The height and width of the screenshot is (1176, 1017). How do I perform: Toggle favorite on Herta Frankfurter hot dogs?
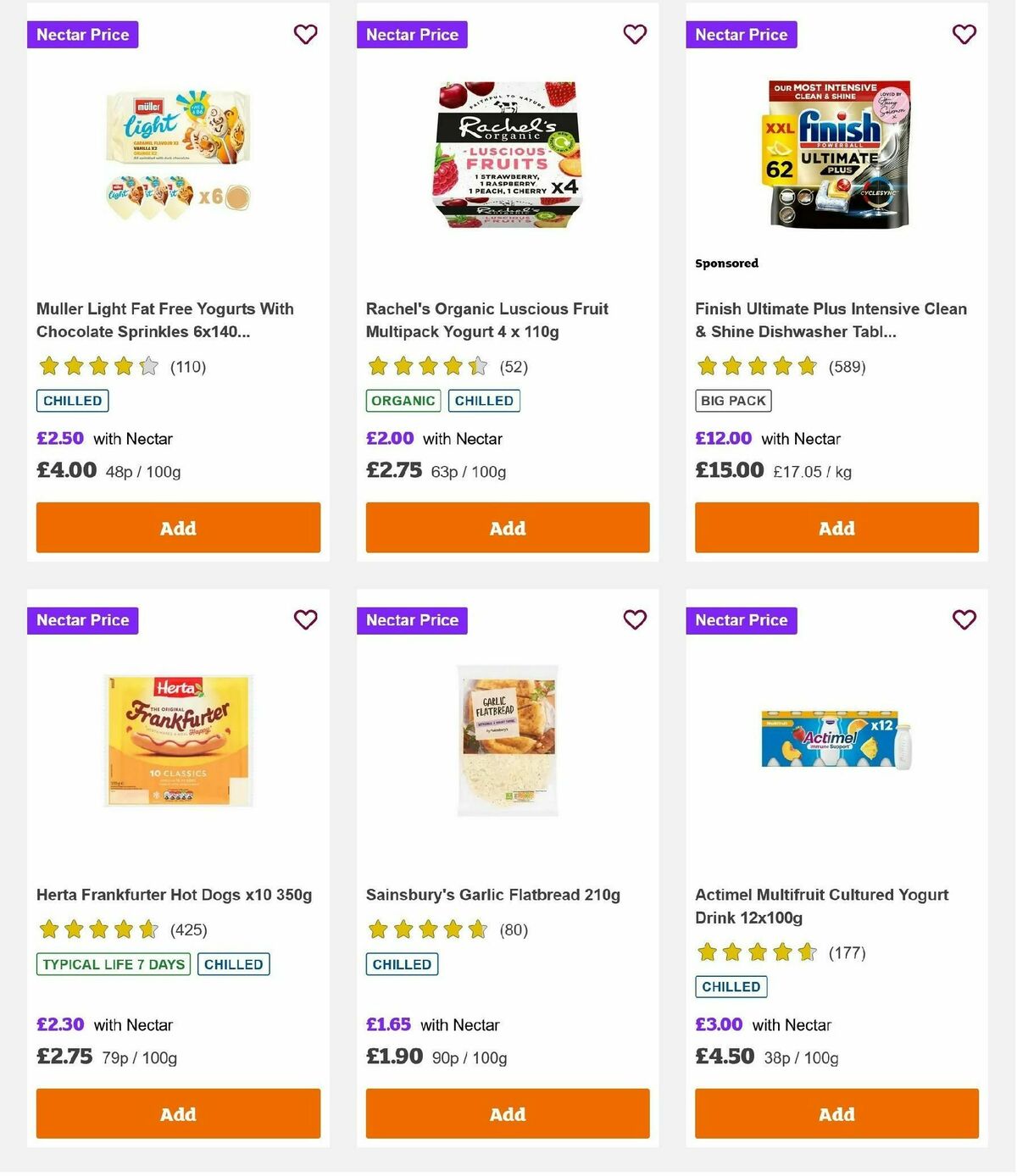305,620
